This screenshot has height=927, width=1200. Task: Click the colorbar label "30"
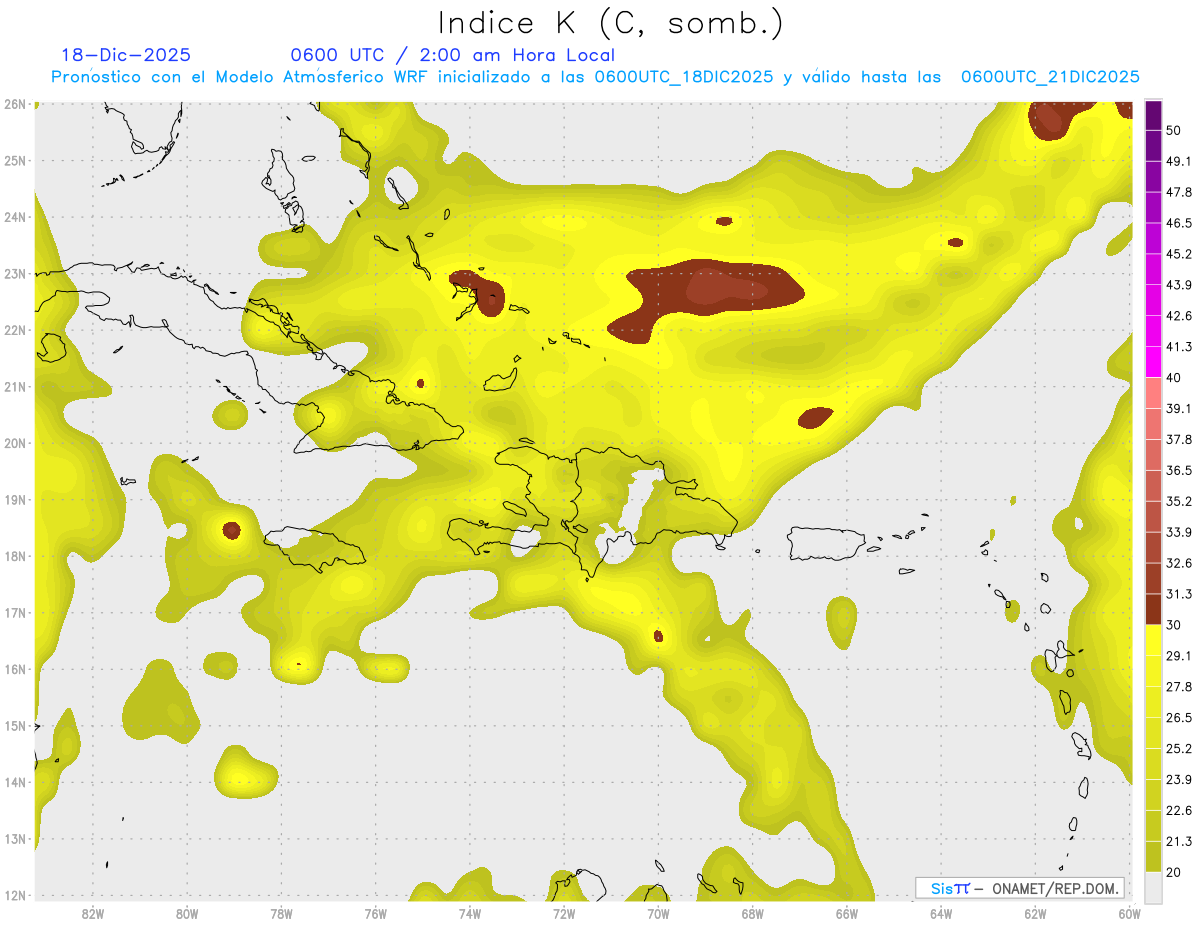click(1173, 625)
